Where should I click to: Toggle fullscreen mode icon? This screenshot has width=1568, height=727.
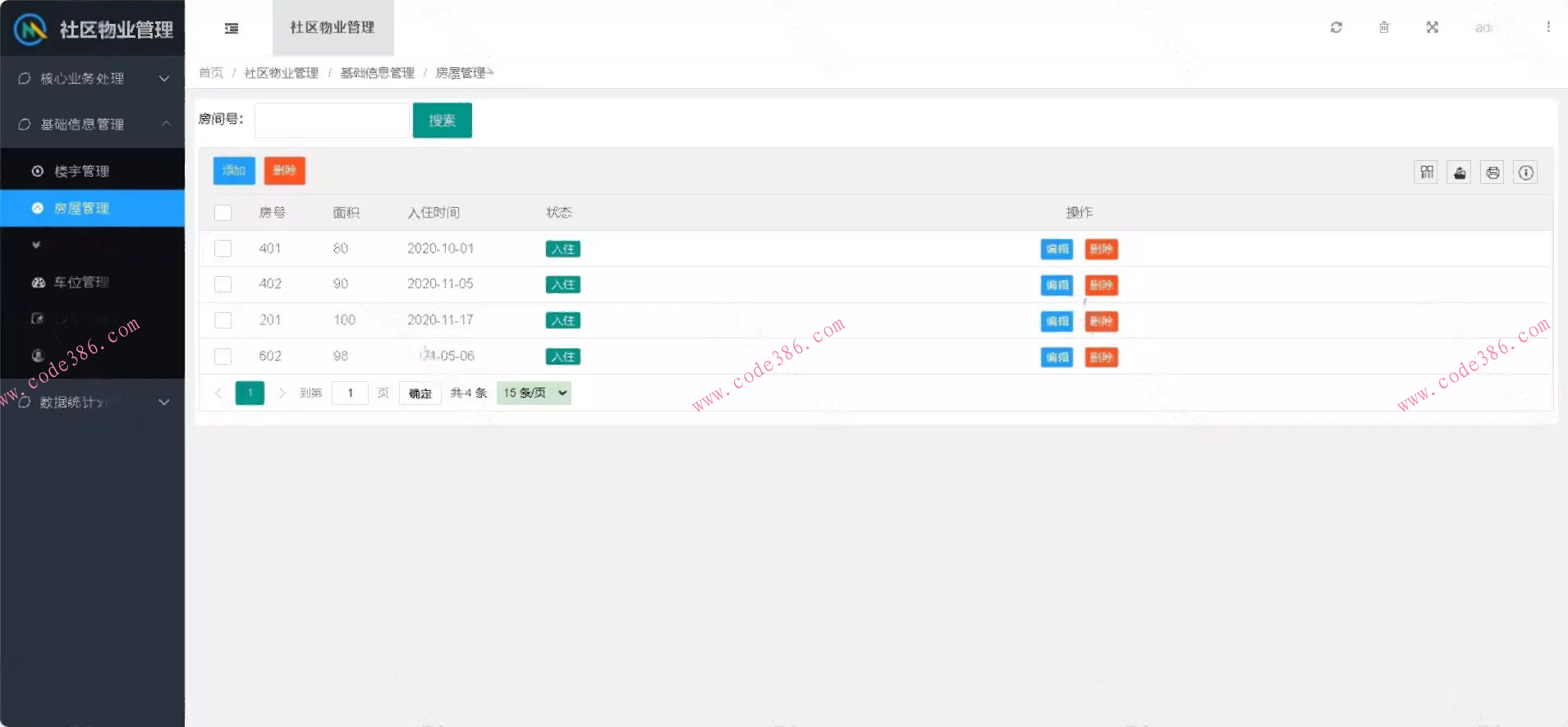(x=1433, y=27)
